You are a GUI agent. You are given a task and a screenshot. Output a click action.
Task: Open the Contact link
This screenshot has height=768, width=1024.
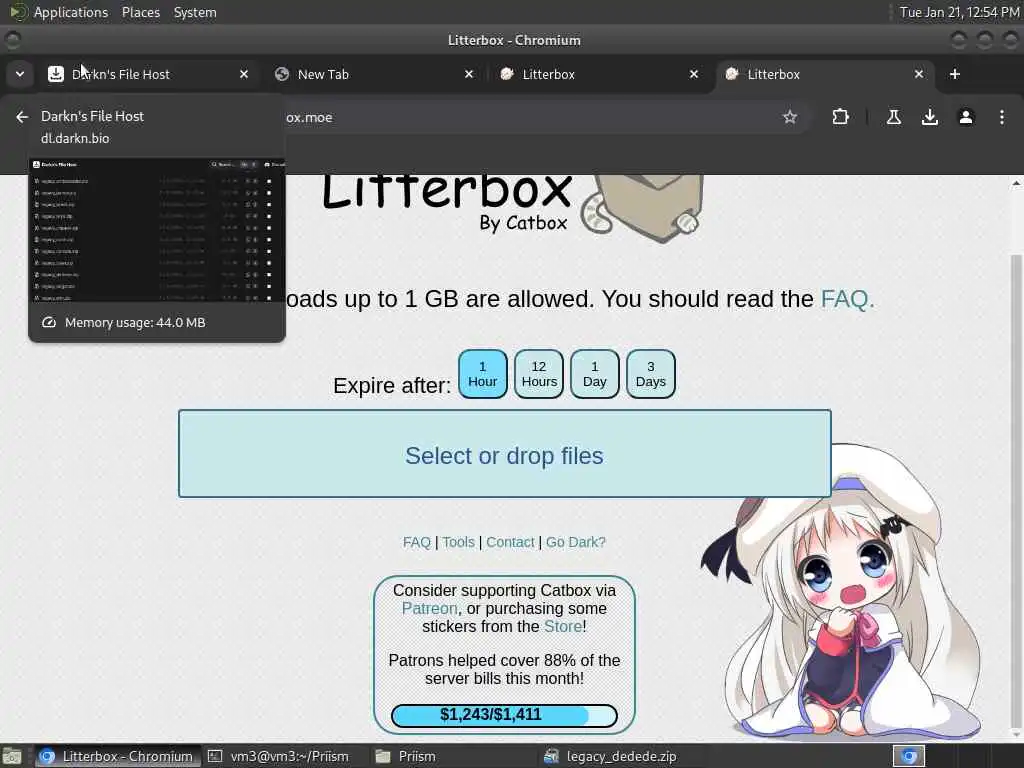click(510, 542)
